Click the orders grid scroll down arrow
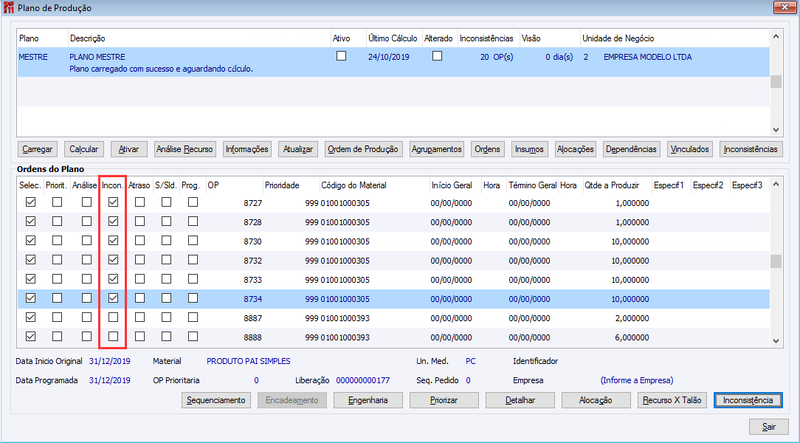 pos(776,341)
